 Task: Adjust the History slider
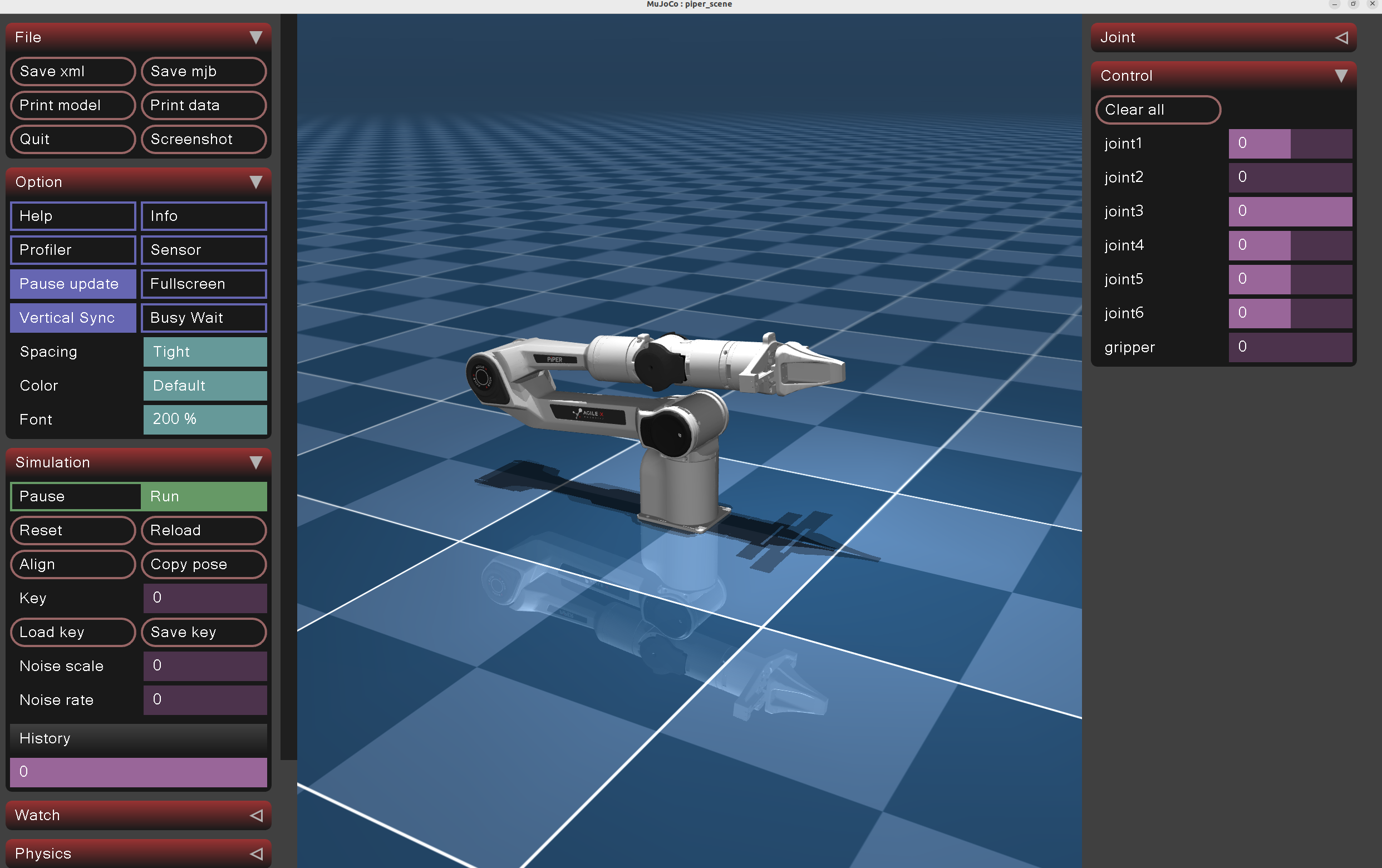click(x=139, y=772)
